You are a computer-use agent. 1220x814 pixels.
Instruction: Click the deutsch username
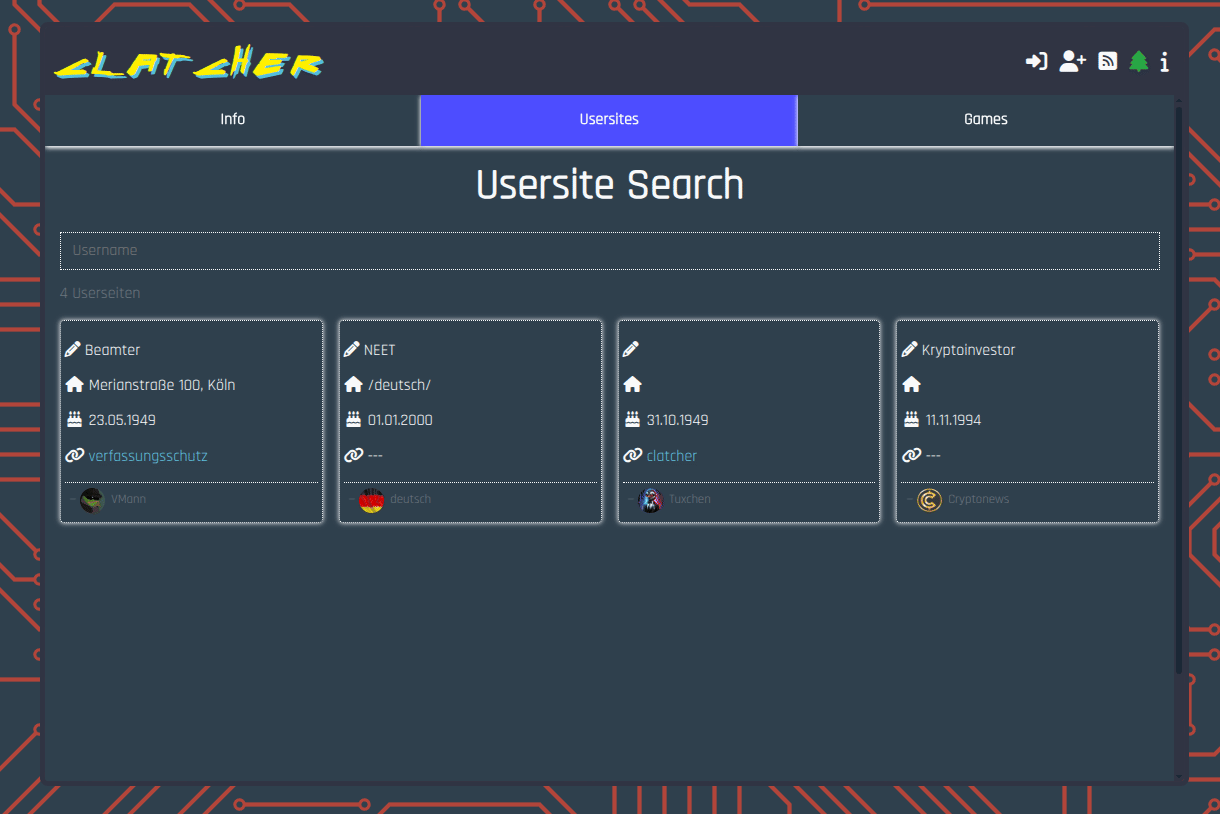(x=410, y=499)
